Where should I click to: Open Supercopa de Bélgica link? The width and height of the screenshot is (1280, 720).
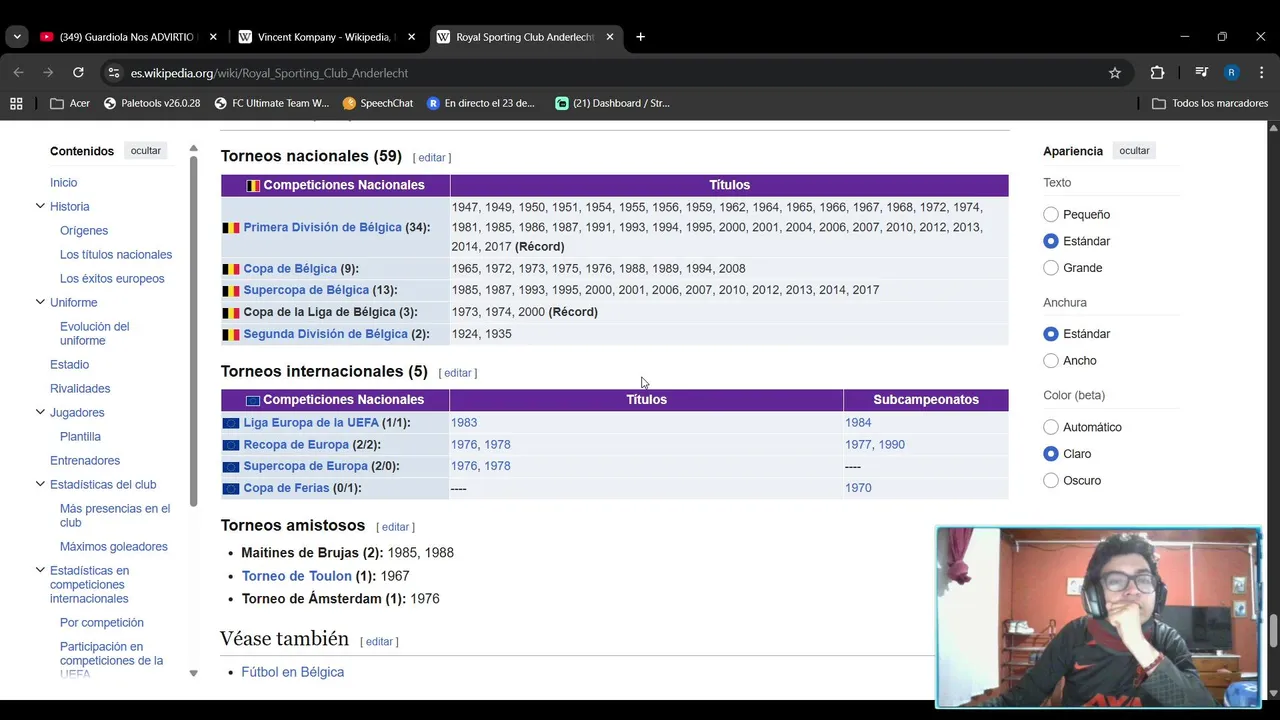tap(306, 290)
